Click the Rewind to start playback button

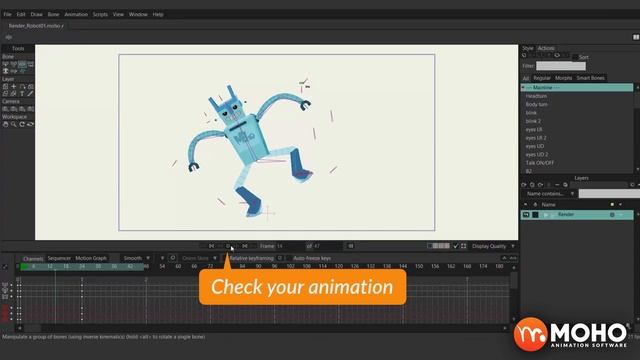[x=211, y=246]
